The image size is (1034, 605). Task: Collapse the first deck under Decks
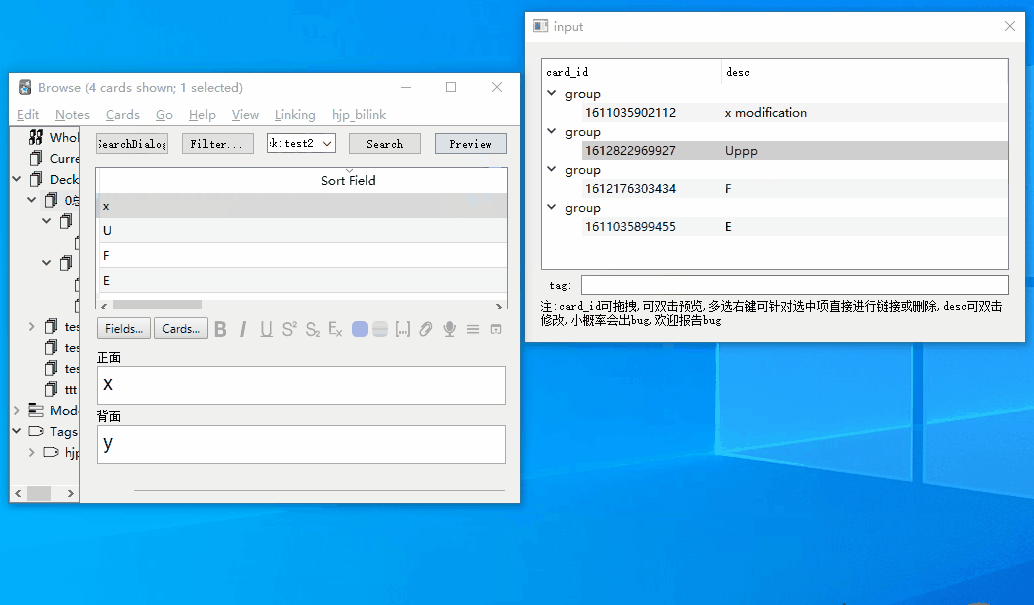32,199
